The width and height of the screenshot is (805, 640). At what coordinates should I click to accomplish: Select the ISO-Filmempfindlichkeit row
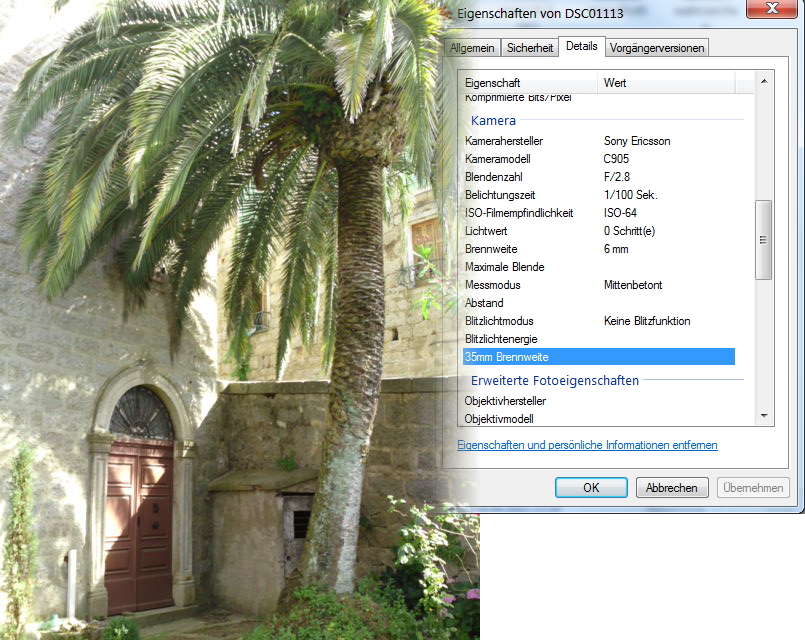(x=599, y=212)
